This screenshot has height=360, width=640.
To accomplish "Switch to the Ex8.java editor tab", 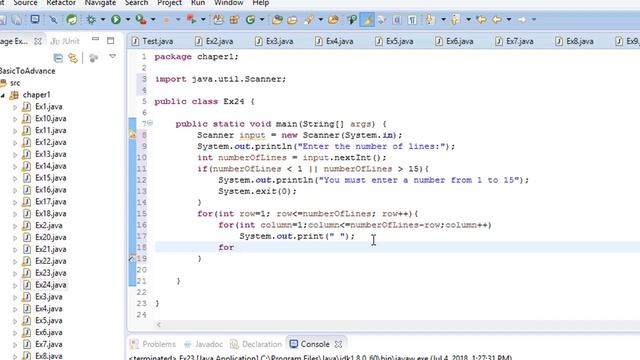I will click(x=575, y=41).
